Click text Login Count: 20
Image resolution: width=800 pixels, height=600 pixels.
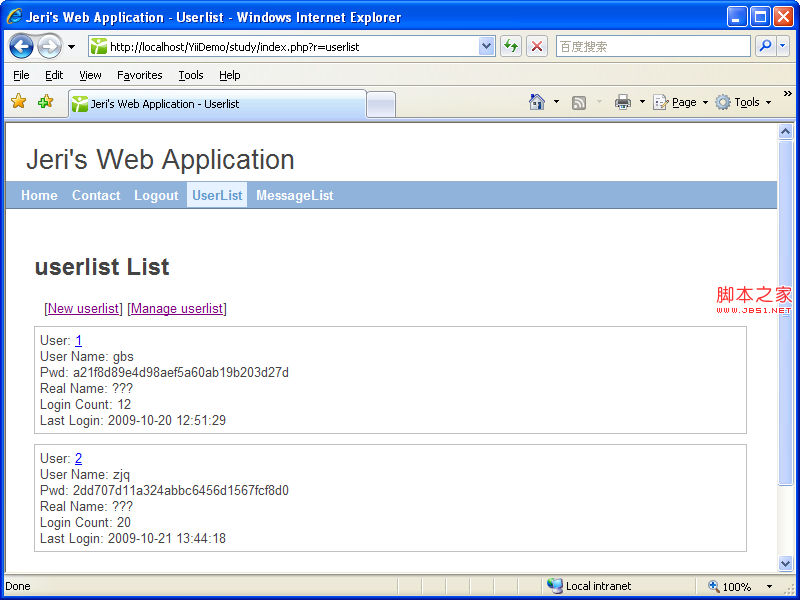click(86, 522)
